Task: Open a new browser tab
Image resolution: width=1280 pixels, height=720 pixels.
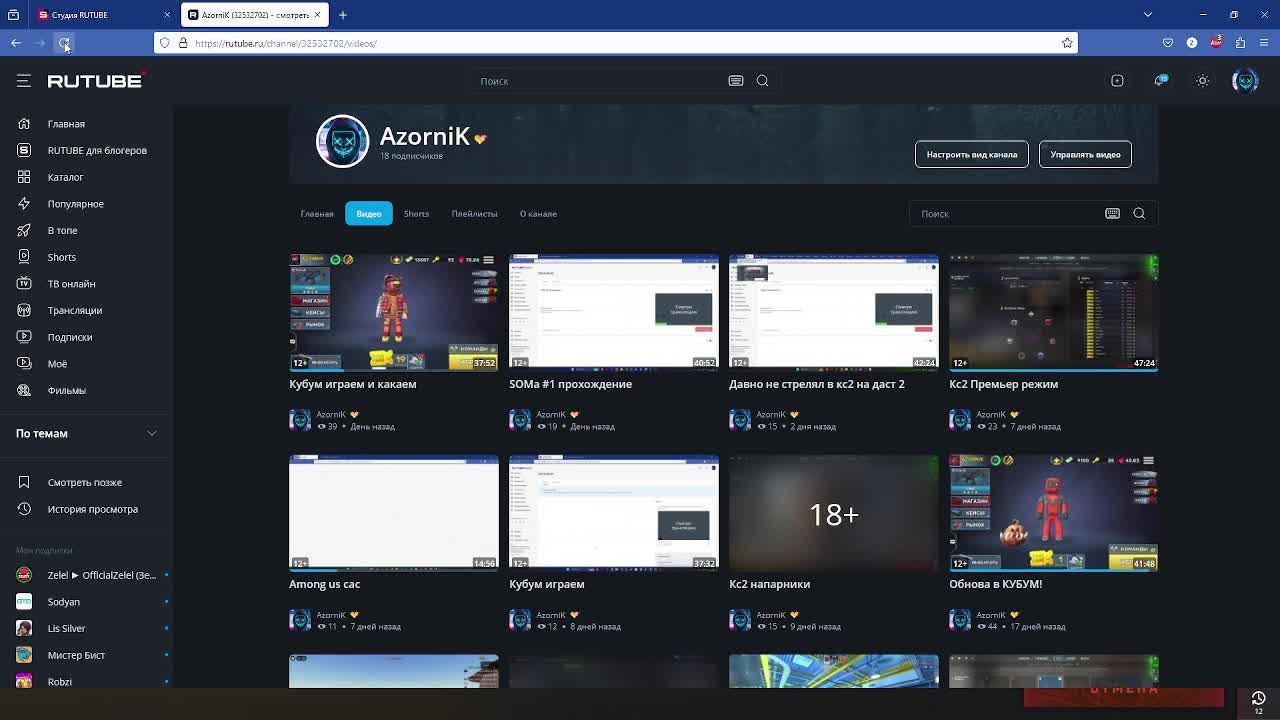Action: 342,15
